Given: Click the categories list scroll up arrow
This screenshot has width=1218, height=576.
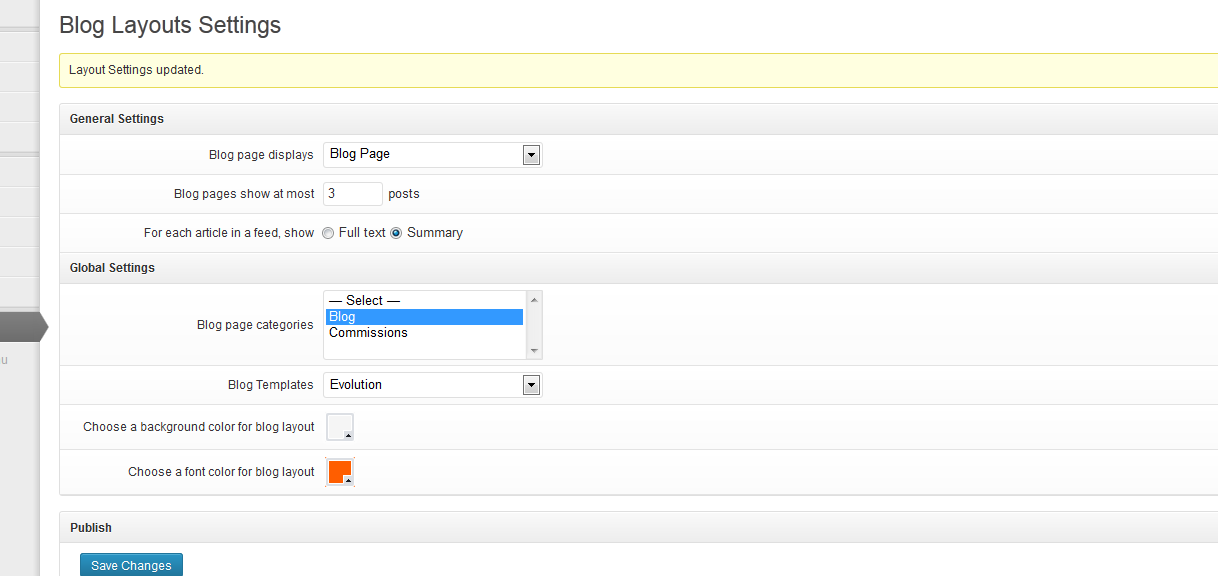Looking at the screenshot, I should click(x=534, y=299).
